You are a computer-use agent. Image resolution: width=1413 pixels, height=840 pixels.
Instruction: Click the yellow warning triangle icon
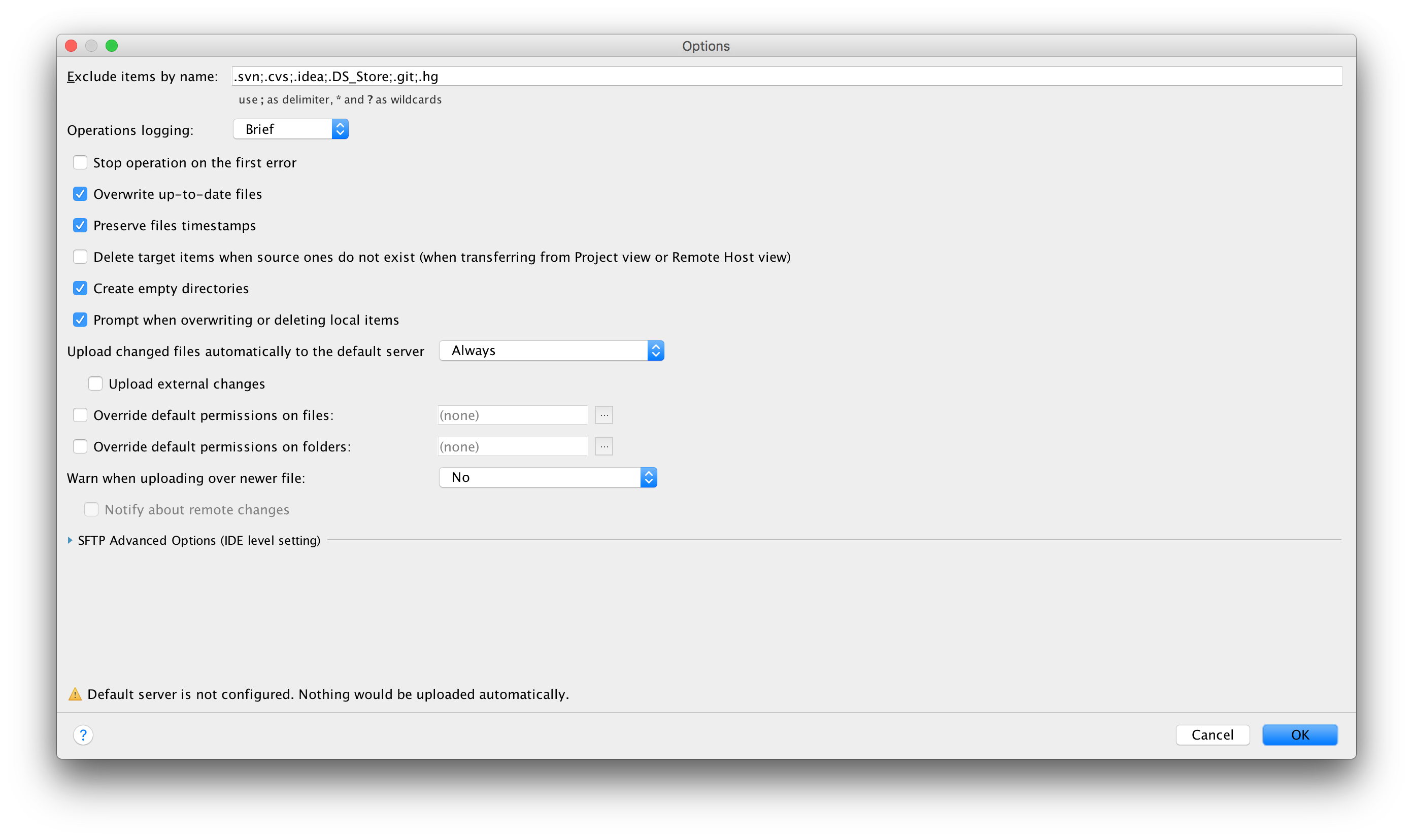point(75,694)
